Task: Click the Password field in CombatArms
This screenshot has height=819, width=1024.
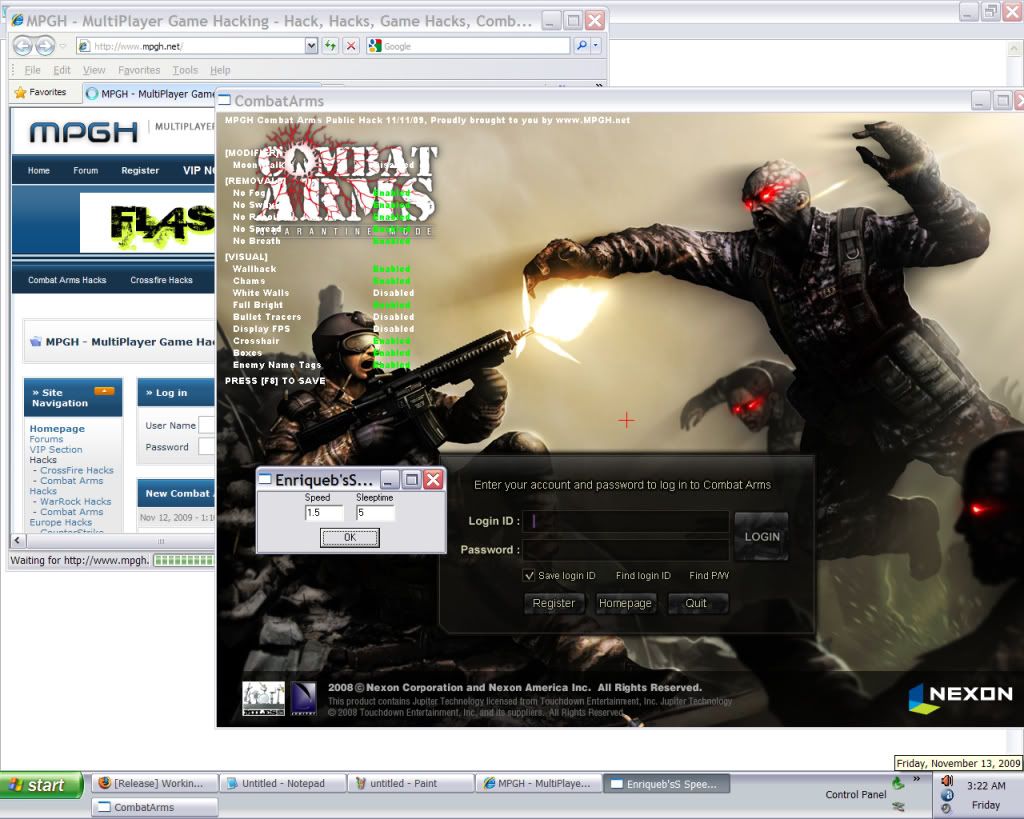Action: pyautogui.click(x=626, y=549)
